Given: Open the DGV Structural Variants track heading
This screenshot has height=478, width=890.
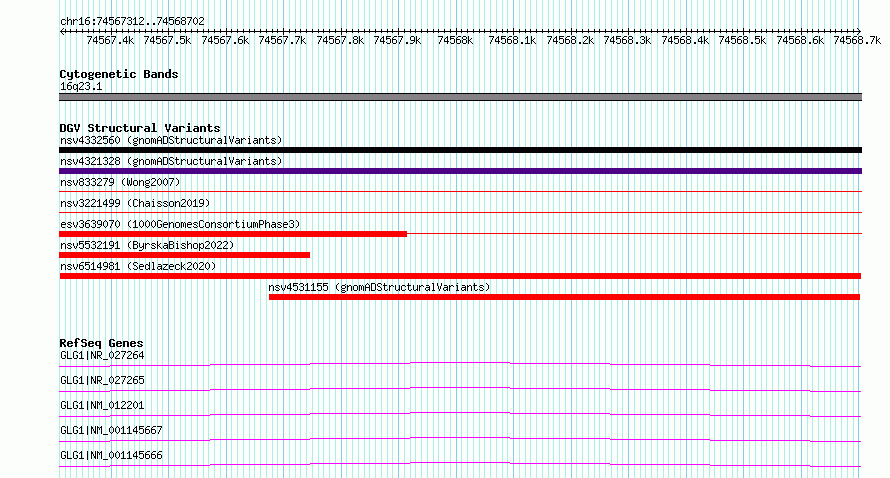Looking at the screenshot, I should [140, 128].
